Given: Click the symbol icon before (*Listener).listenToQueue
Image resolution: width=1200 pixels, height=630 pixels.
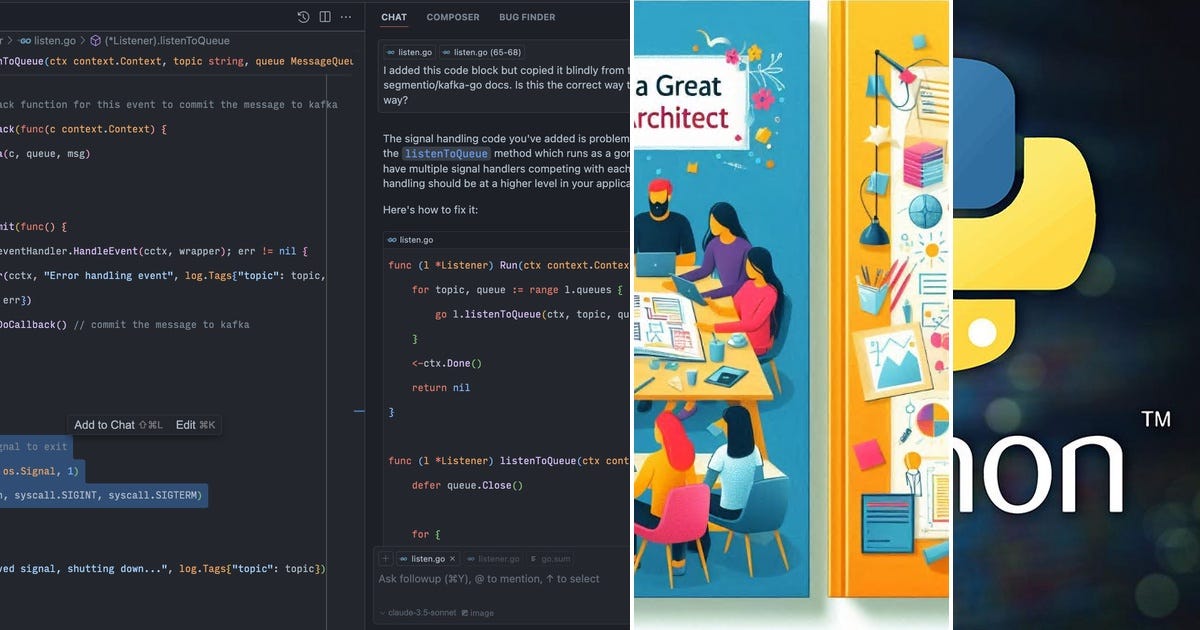Looking at the screenshot, I should [x=95, y=40].
